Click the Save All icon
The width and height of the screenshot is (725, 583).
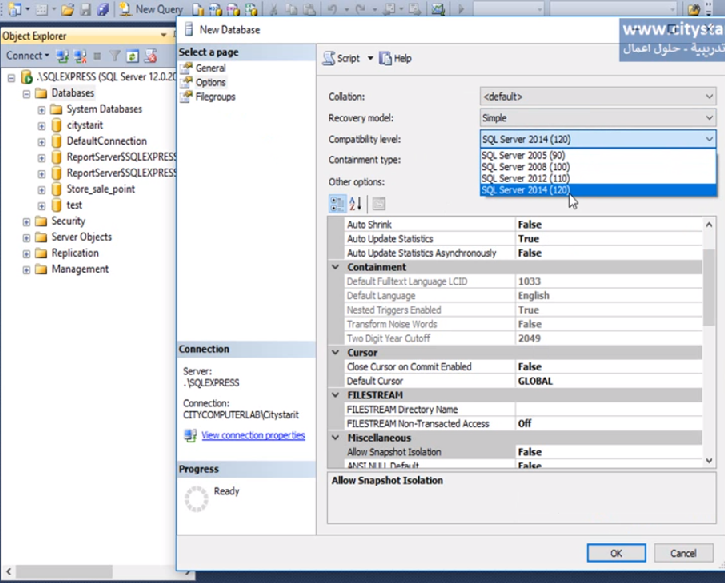pyautogui.click(x=103, y=9)
